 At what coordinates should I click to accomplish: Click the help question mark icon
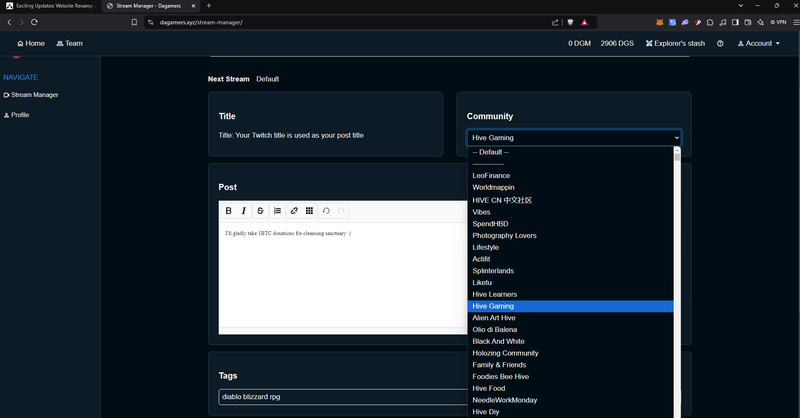click(x=720, y=44)
